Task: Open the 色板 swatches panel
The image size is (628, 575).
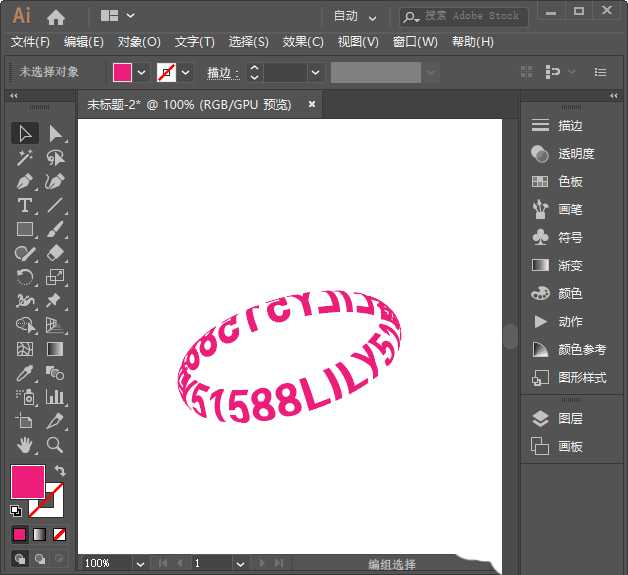Action: pos(570,182)
